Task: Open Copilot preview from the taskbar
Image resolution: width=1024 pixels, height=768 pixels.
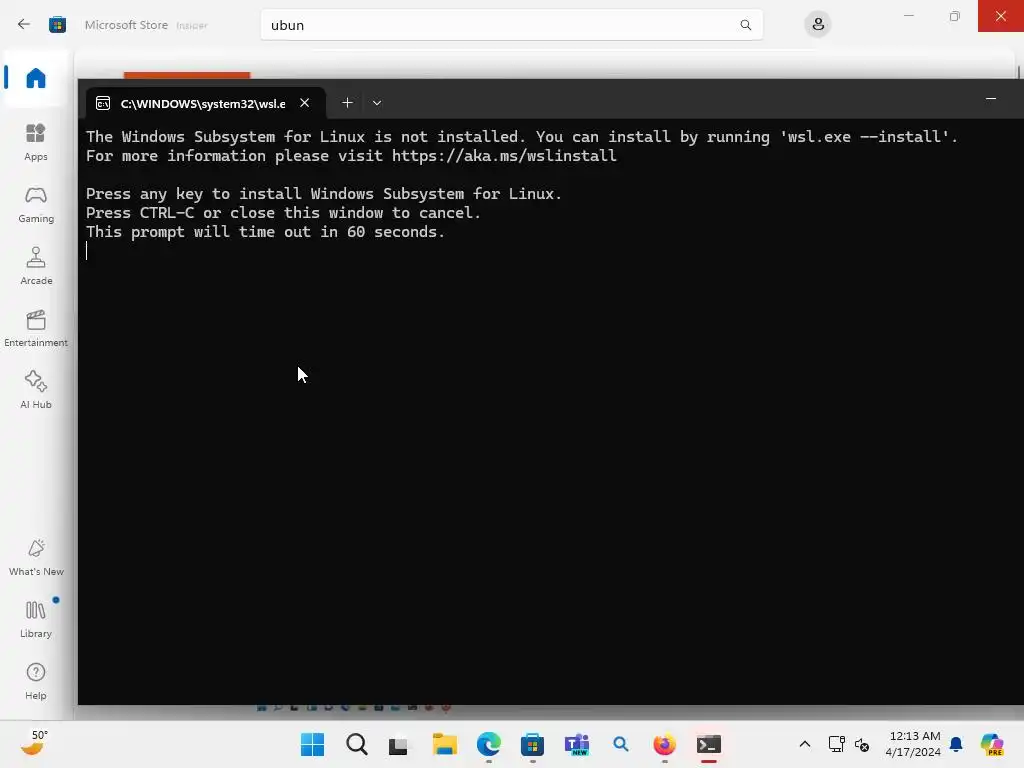Action: tap(992, 744)
